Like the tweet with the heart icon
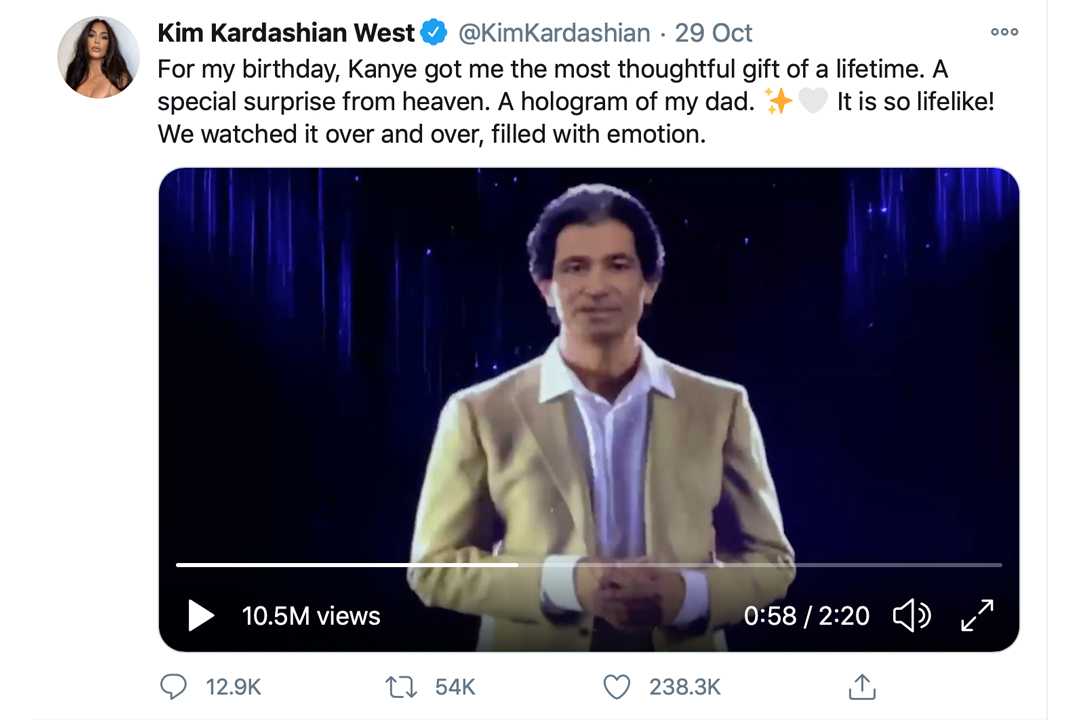 (x=618, y=687)
